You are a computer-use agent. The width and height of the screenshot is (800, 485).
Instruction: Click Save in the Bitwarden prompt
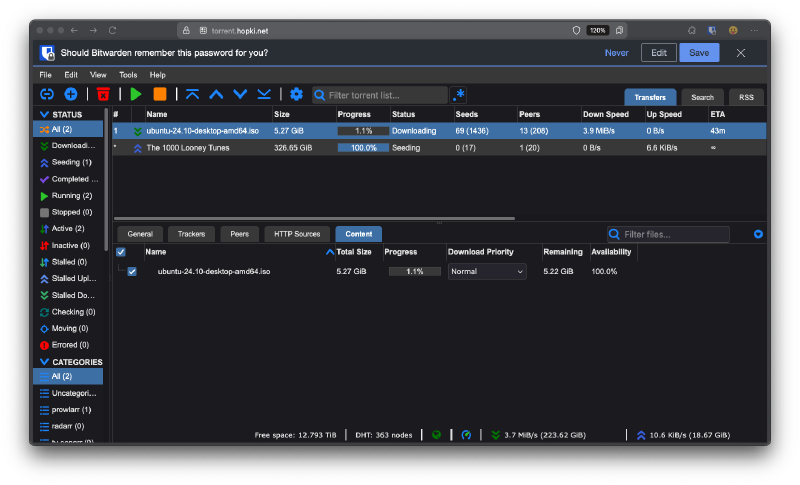click(699, 53)
